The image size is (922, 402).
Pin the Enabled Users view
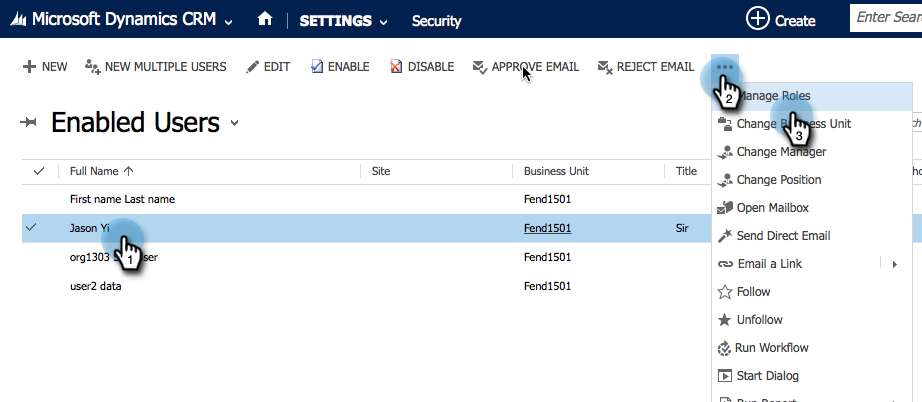tap(30, 123)
